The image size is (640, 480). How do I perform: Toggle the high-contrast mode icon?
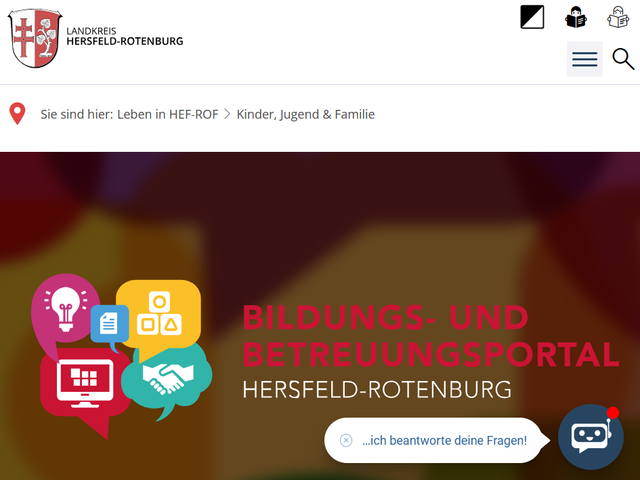(x=532, y=17)
